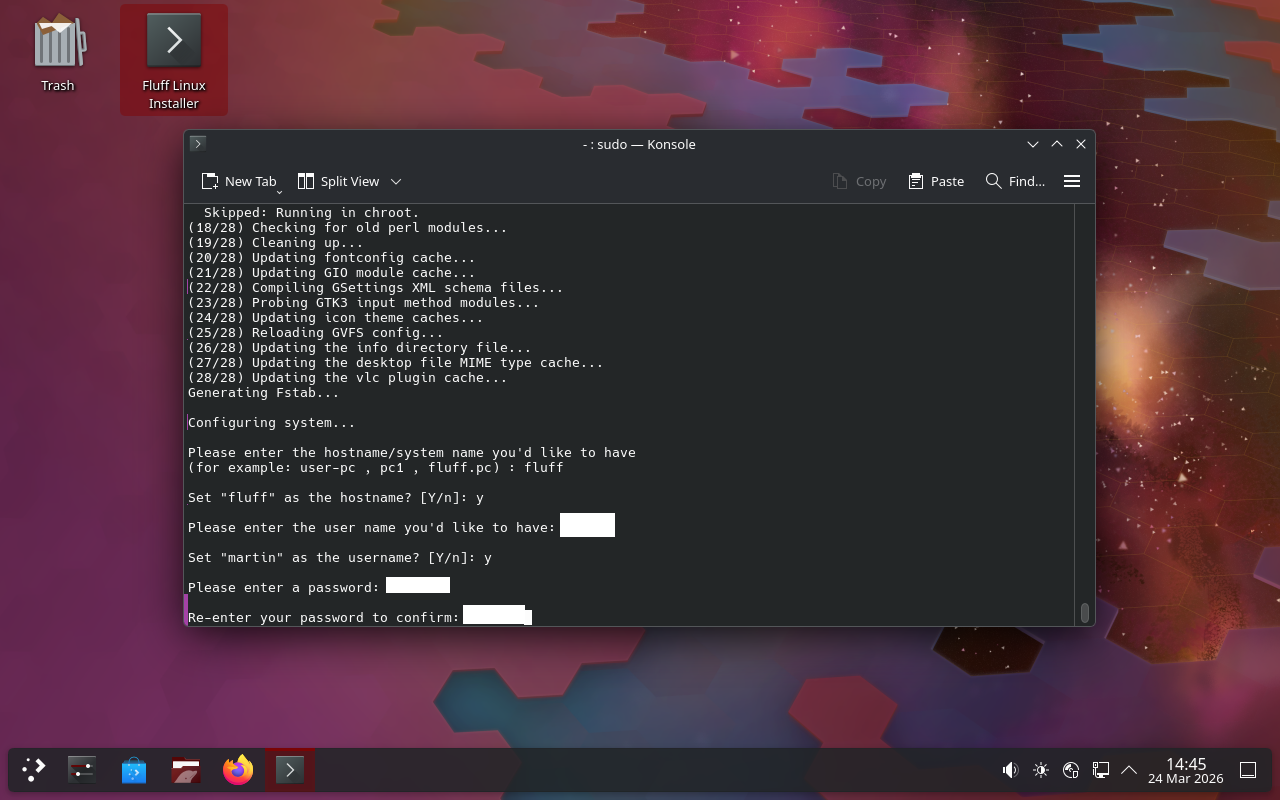The width and height of the screenshot is (1280, 800).
Task: Select the Fluff Linux Installer desktop icon
Action: (x=174, y=60)
